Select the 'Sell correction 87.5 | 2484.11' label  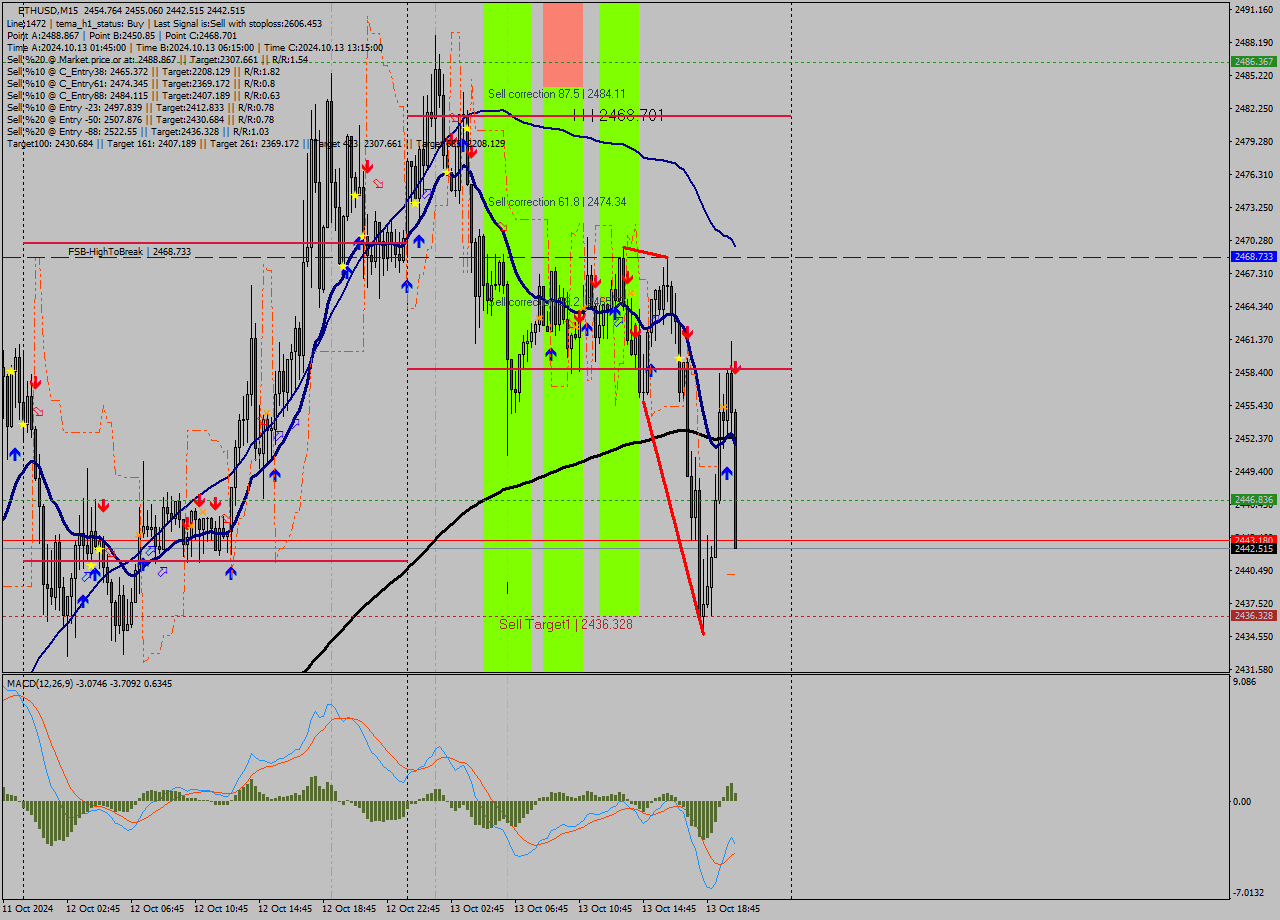(x=557, y=94)
